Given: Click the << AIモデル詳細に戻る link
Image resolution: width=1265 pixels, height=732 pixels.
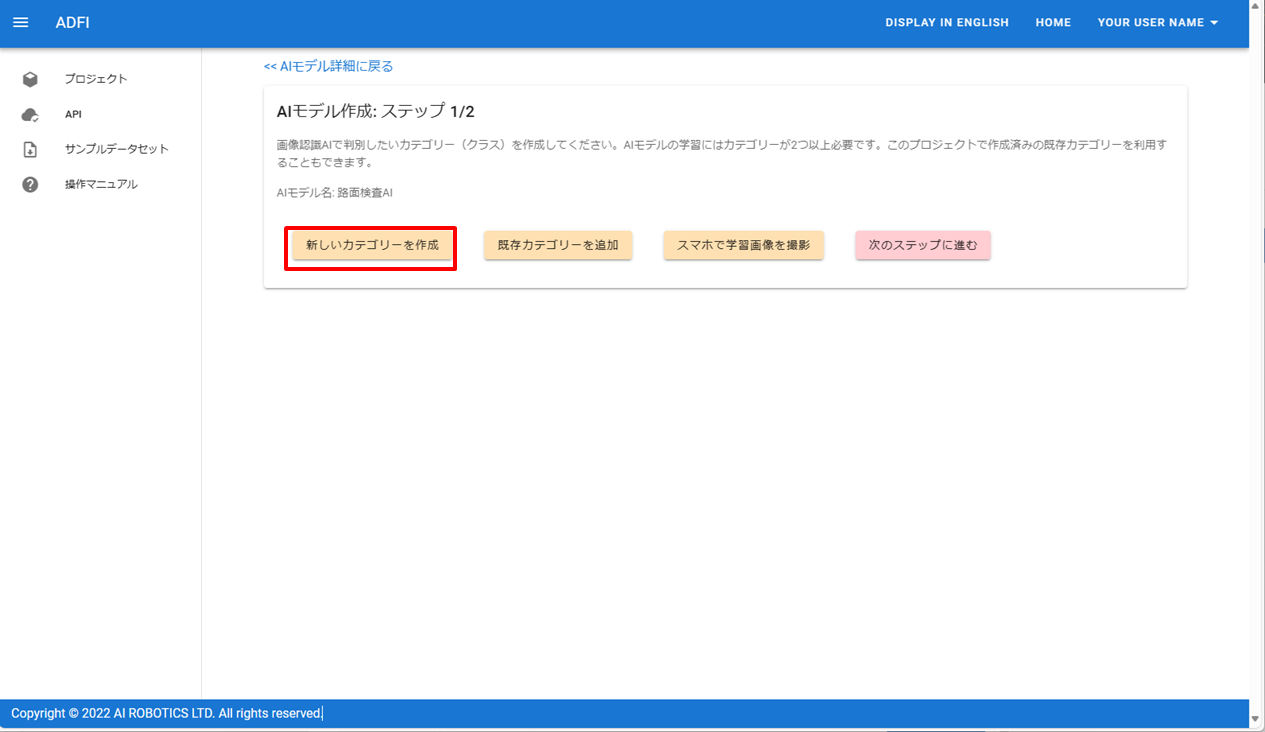Looking at the screenshot, I should tap(329, 66).
